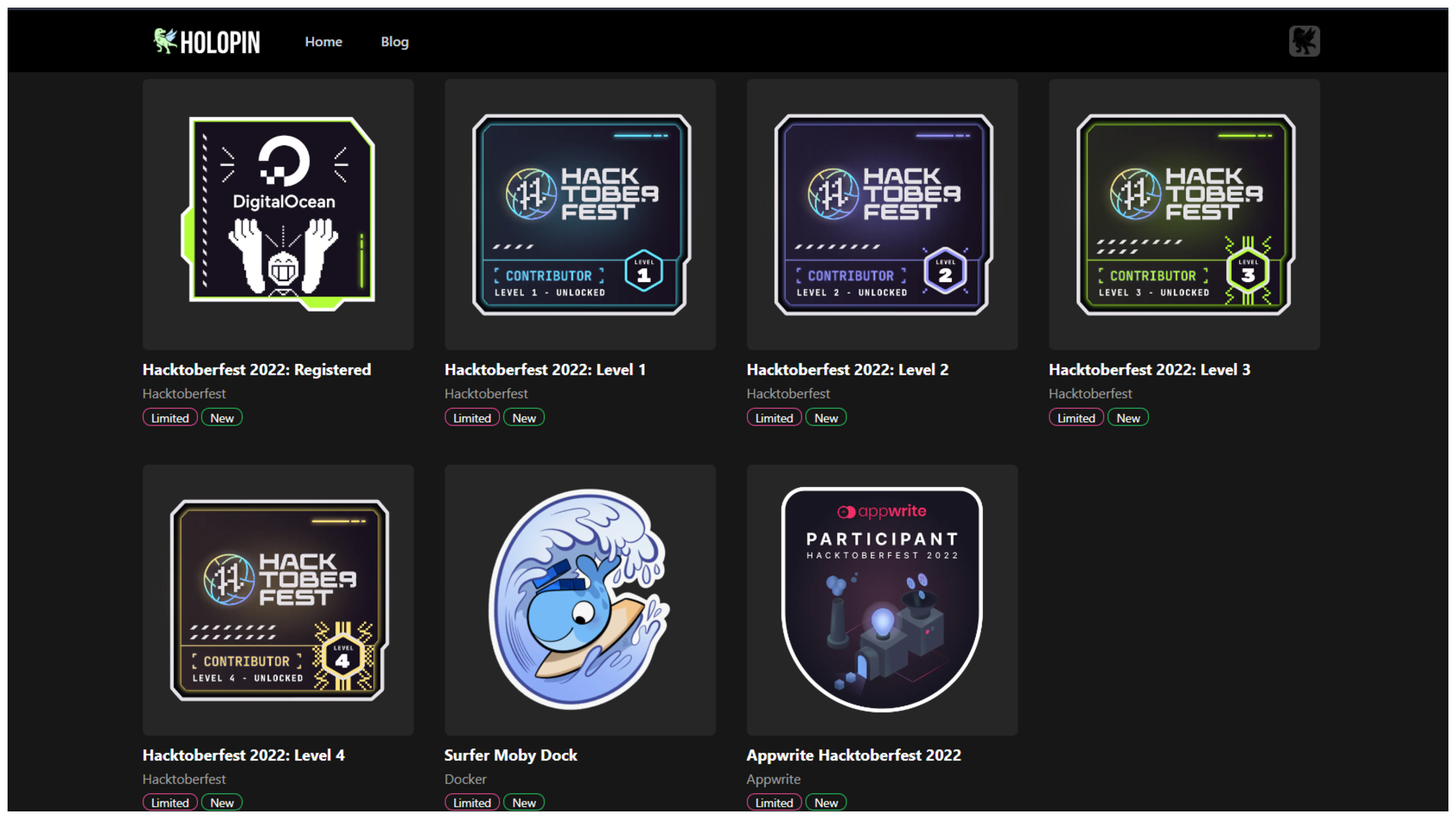Screen dimensions: 1456x819
Task: Click the Hacktoberfest 2022: Level 3 title
Action: click(1149, 369)
